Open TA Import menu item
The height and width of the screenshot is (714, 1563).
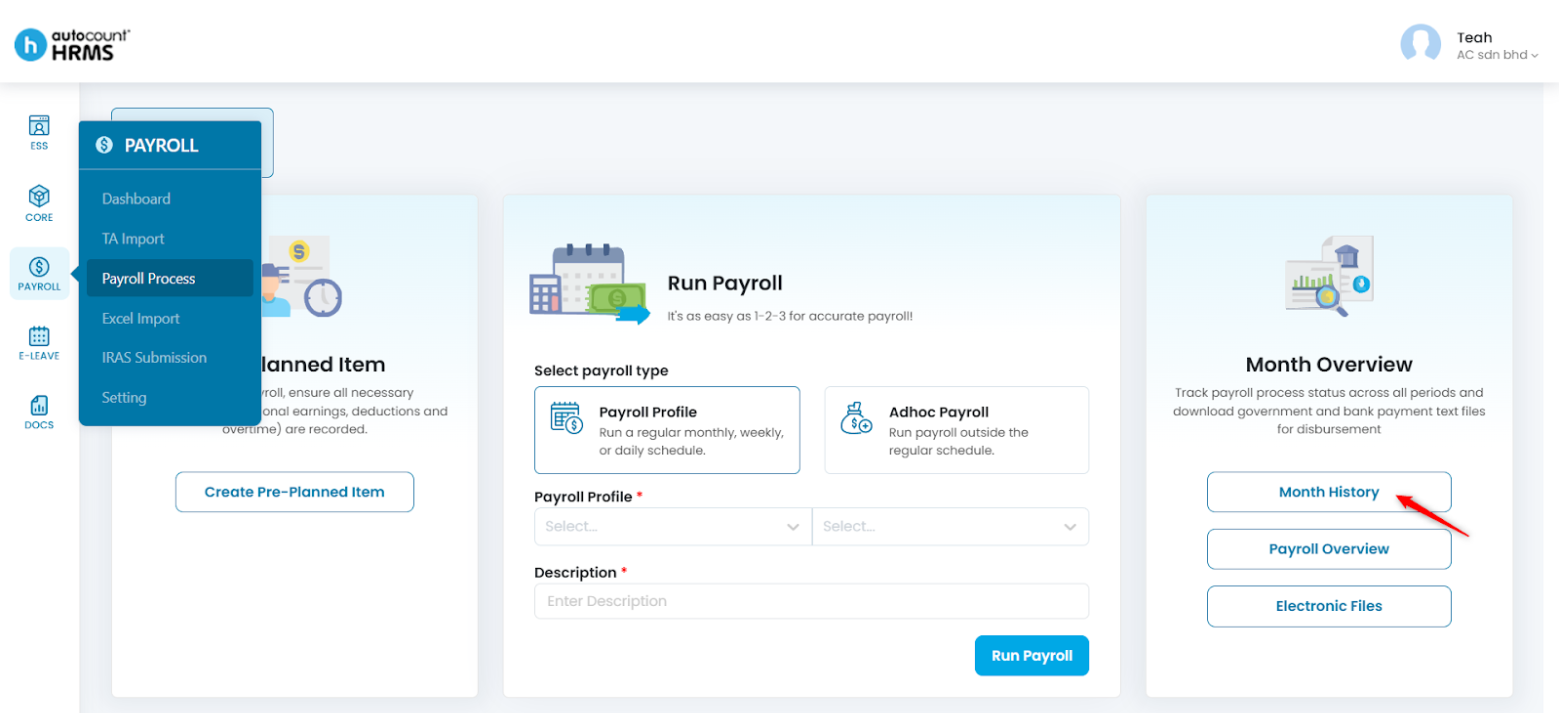click(x=133, y=239)
